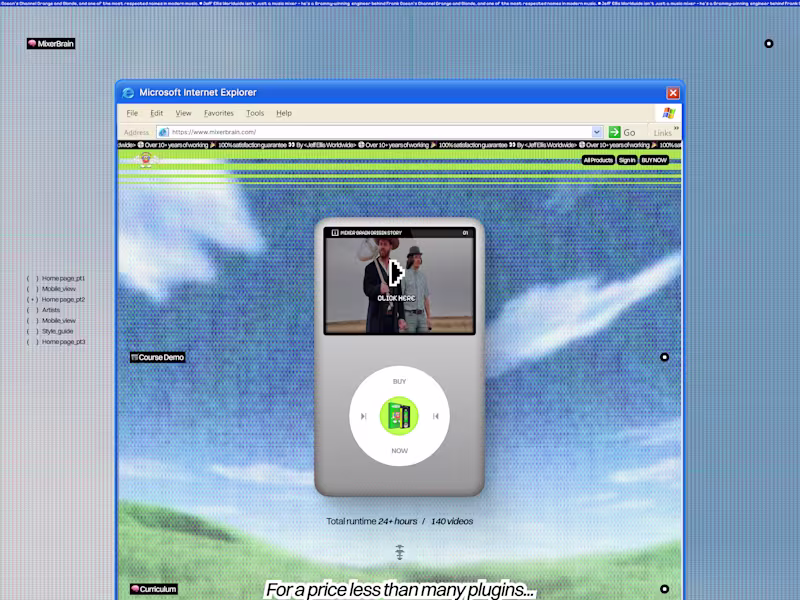Expand the Links toolbar chevron
Viewport: 800px width, 600px height.
tap(676, 129)
